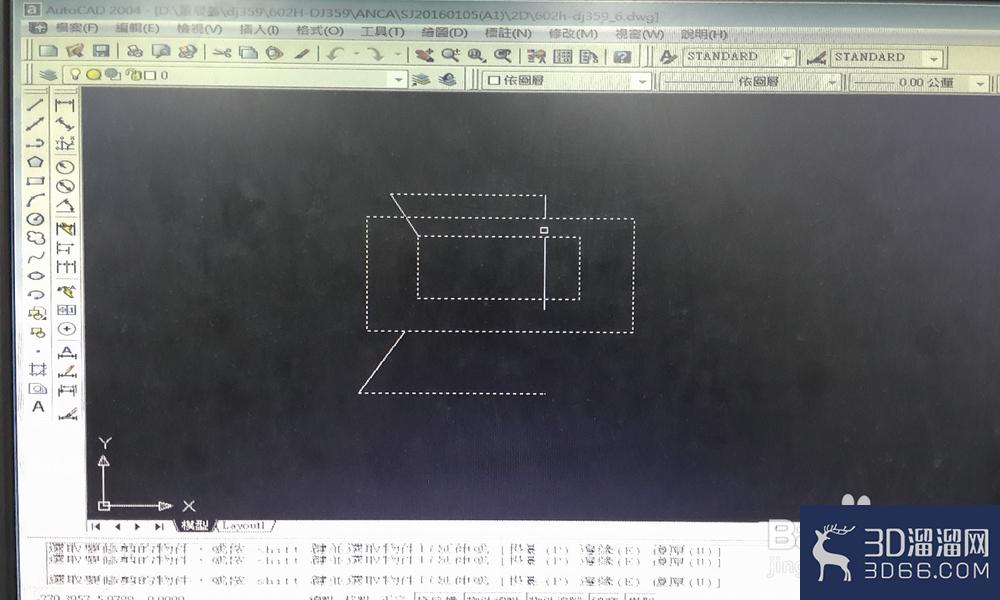Open the 檔案(F) menu
This screenshot has width=1000, height=600.
pos(77,28)
